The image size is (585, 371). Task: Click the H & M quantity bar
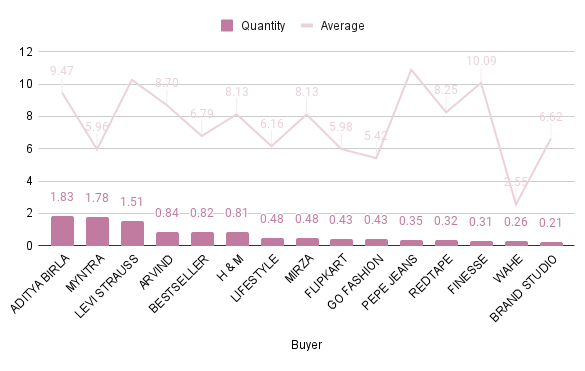click(237, 239)
